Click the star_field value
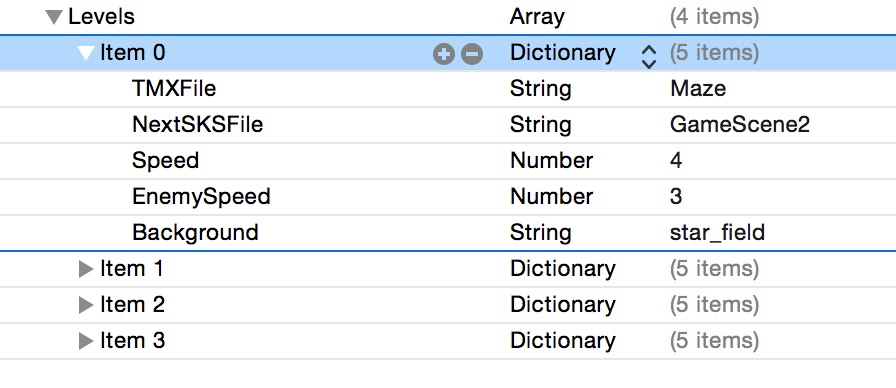The image size is (896, 388). click(x=717, y=233)
